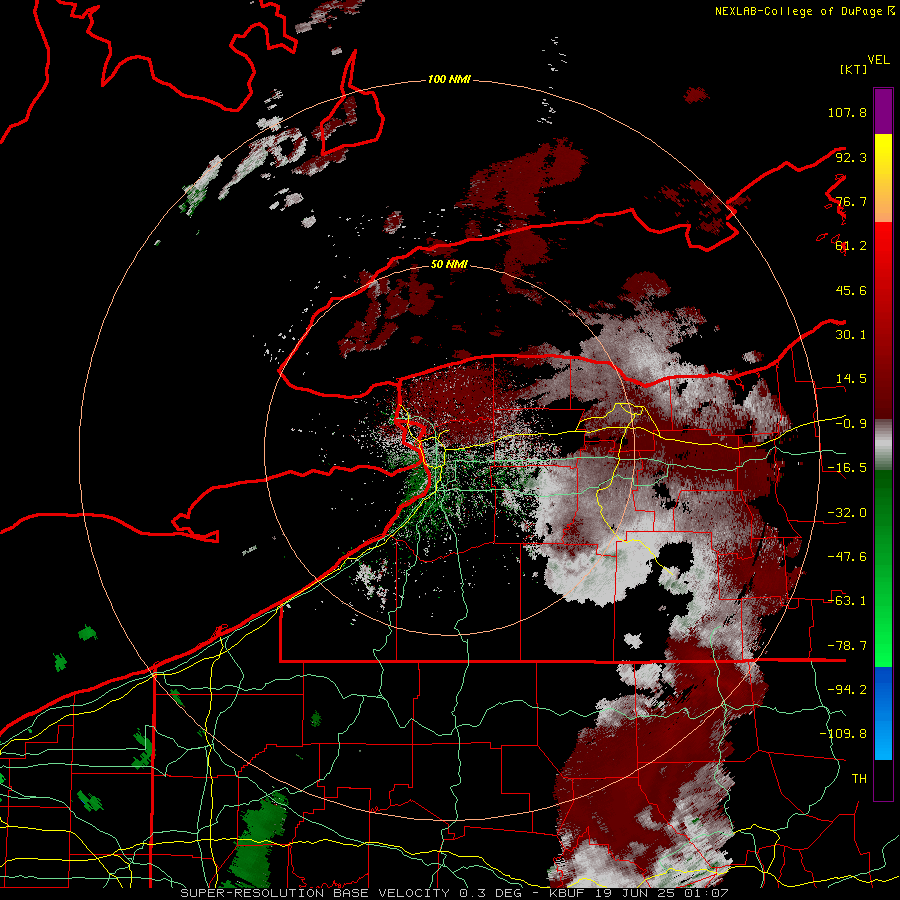Click the 76.7 velocity scale value
Viewport: 900px width, 900px height.
point(851,201)
